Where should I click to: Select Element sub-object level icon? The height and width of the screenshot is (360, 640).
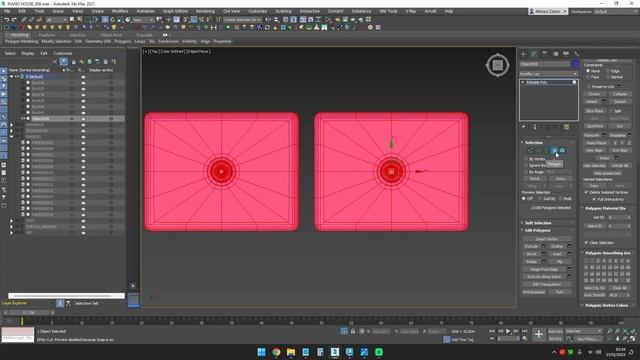click(x=562, y=151)
